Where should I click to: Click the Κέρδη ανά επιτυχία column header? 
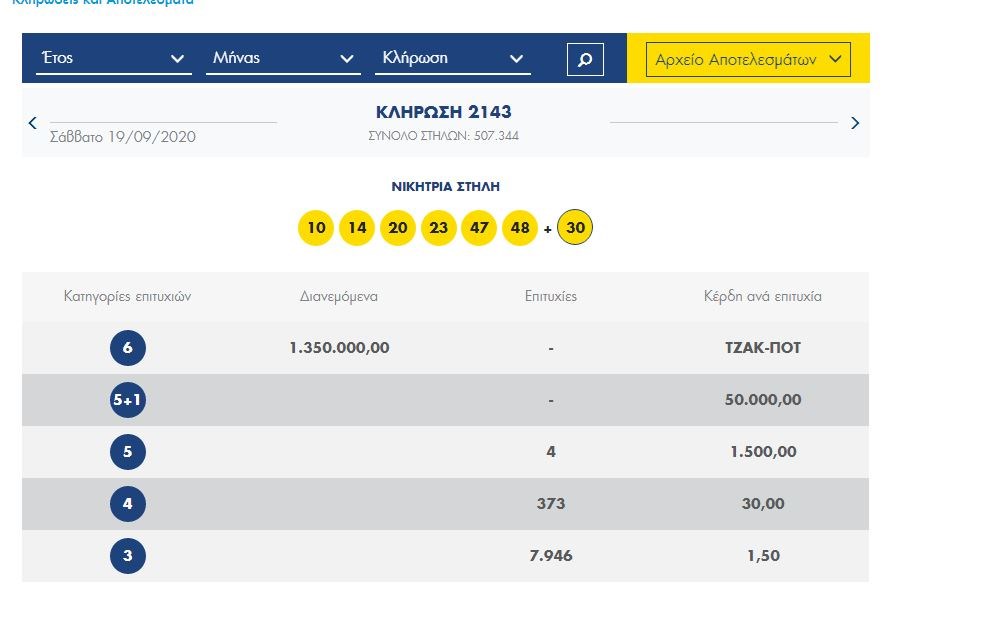click(x=763, y=296)
